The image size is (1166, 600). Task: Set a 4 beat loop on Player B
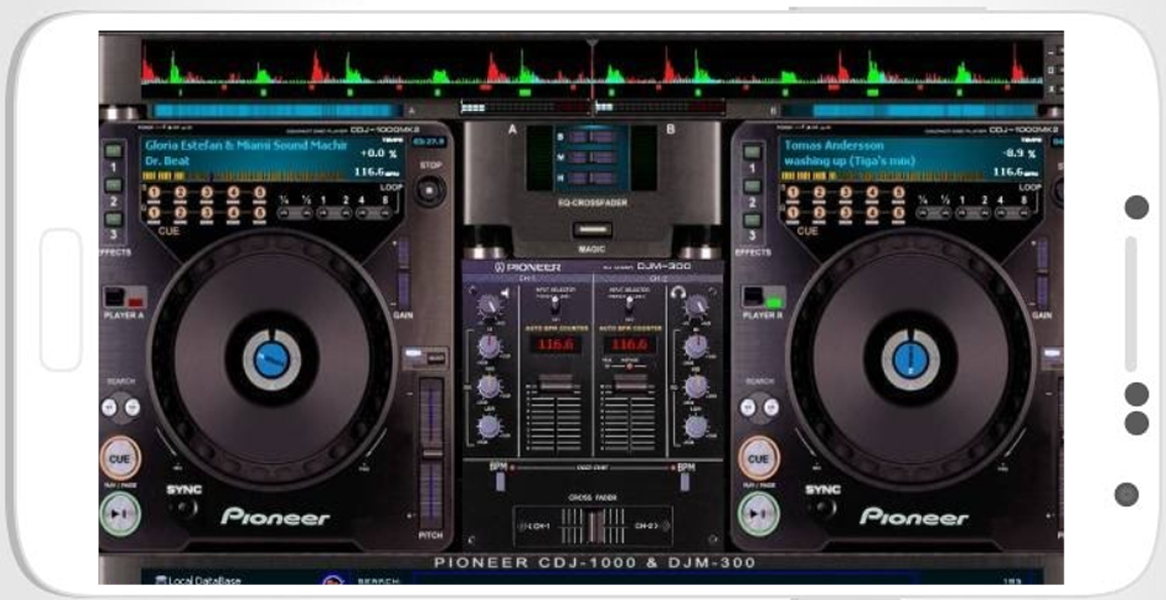pos(1002,213)
